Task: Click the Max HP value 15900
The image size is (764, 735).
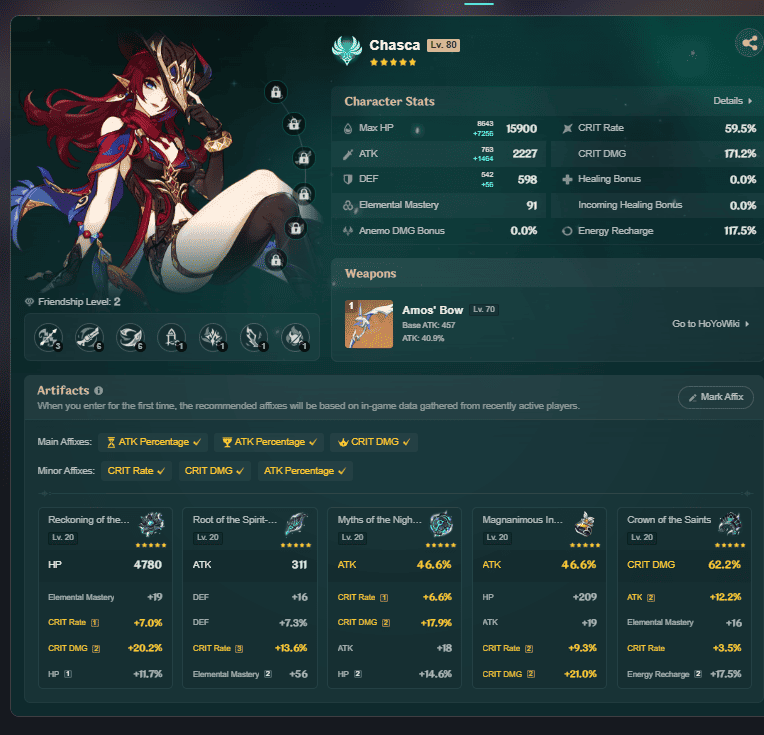Action: [x=521, y=129]
